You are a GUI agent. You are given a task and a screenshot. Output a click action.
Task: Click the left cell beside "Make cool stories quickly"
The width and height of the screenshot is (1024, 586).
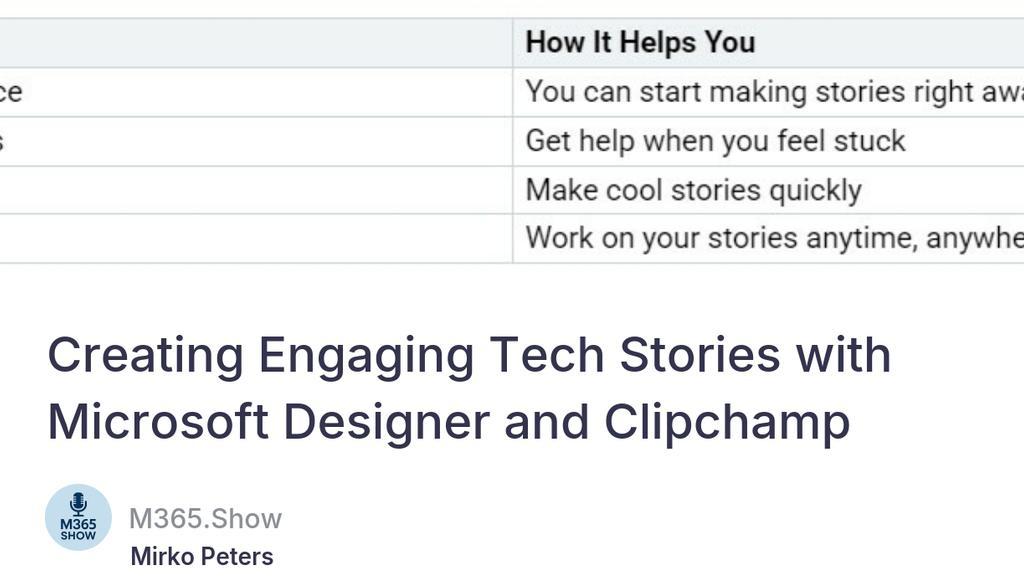click(250, 190)
